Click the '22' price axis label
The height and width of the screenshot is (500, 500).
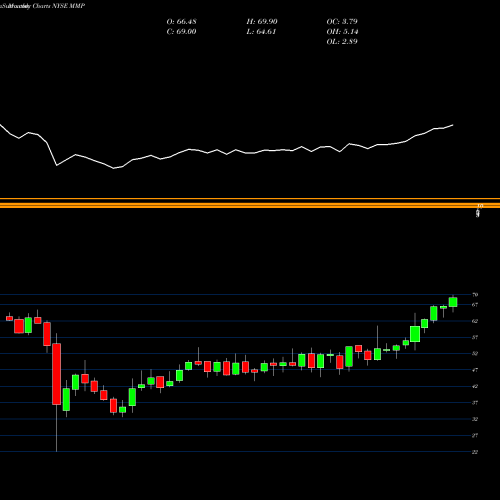pyautogui.click(x=475, y=452)
